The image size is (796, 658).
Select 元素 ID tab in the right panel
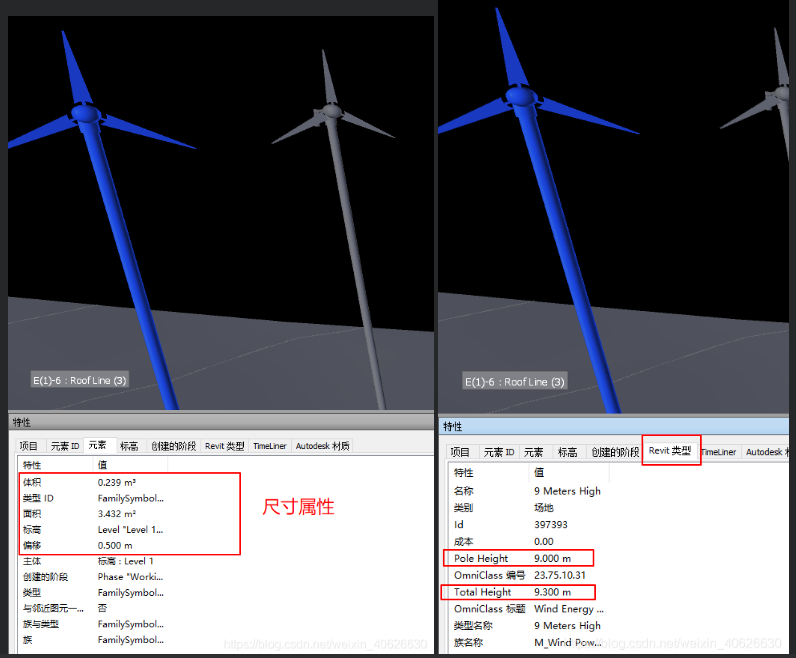tap(498, 453)
